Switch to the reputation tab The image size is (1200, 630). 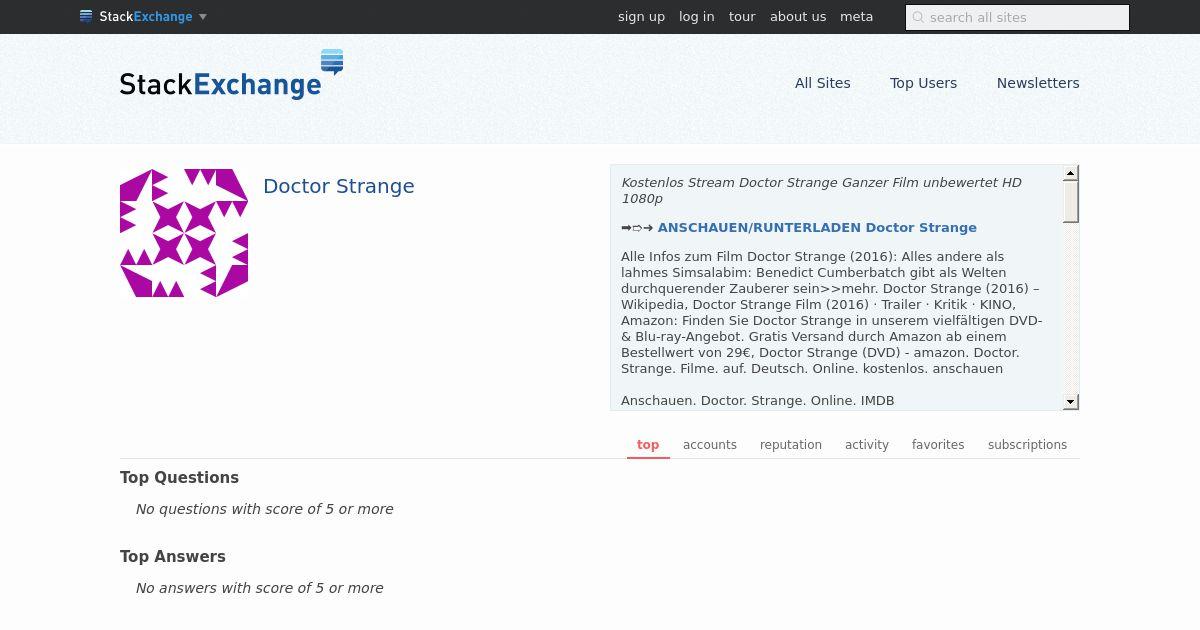coord(791,445)
